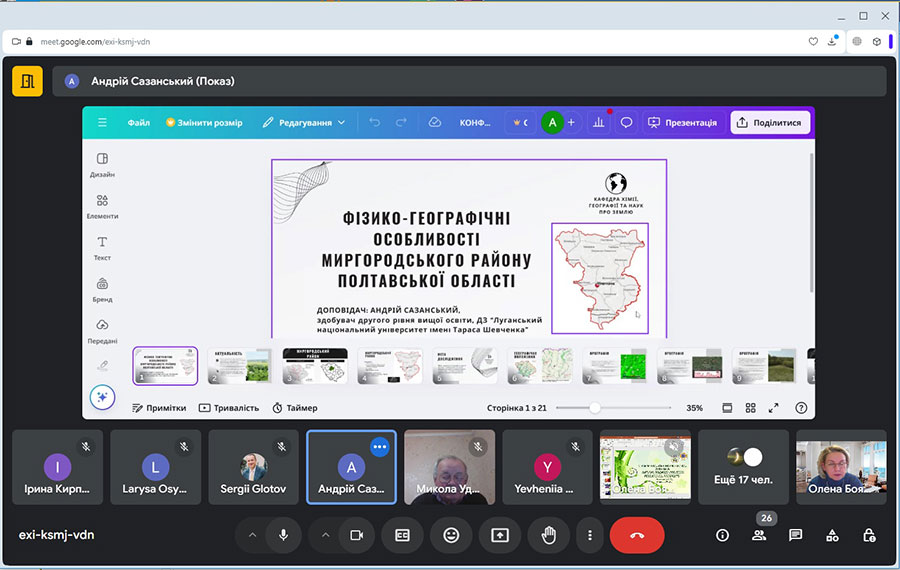Image resolution: width=900 pixels, height=570 pixels.
Task: Click the zoom slider at 35%
Action: pyautogui.click(x=595, y=408)
